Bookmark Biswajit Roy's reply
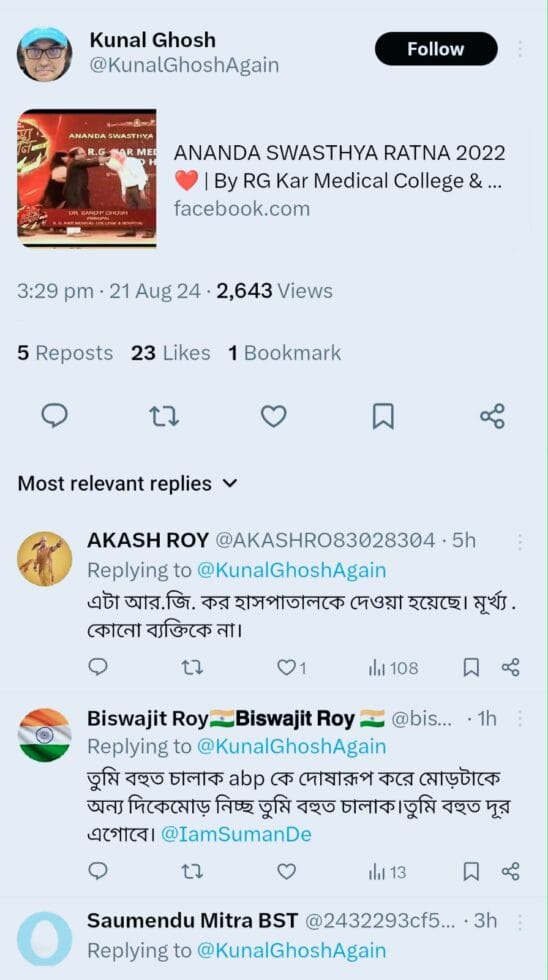Image resolution: width=548 pixels, height=980 pixels. point(471,871)
